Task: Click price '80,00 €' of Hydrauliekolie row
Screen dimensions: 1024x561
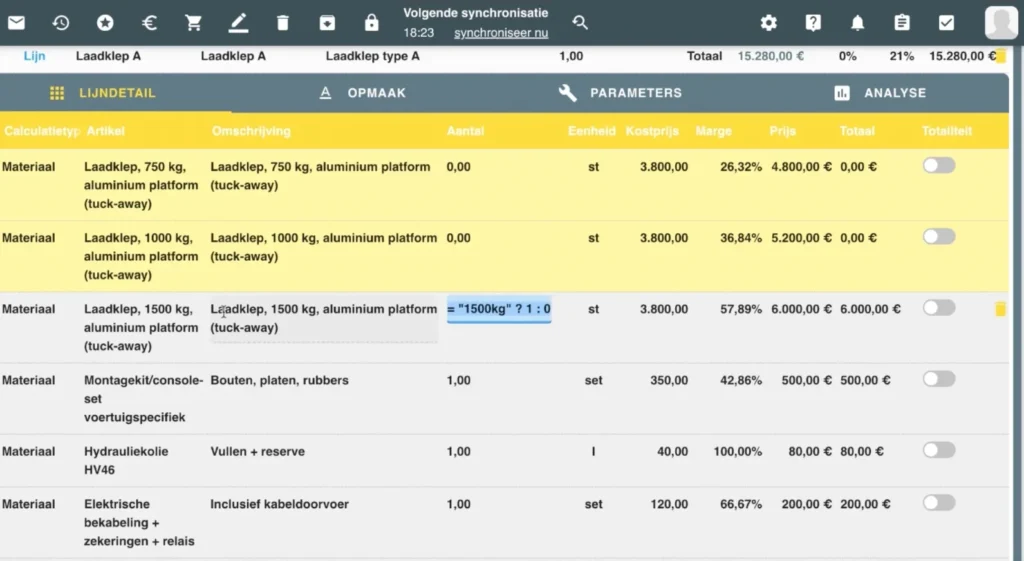Action: (810, 452)
